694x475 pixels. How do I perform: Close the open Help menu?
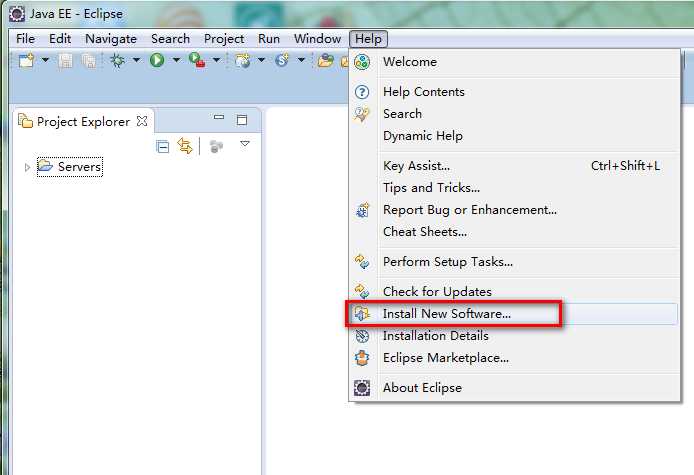click(368, 39)
